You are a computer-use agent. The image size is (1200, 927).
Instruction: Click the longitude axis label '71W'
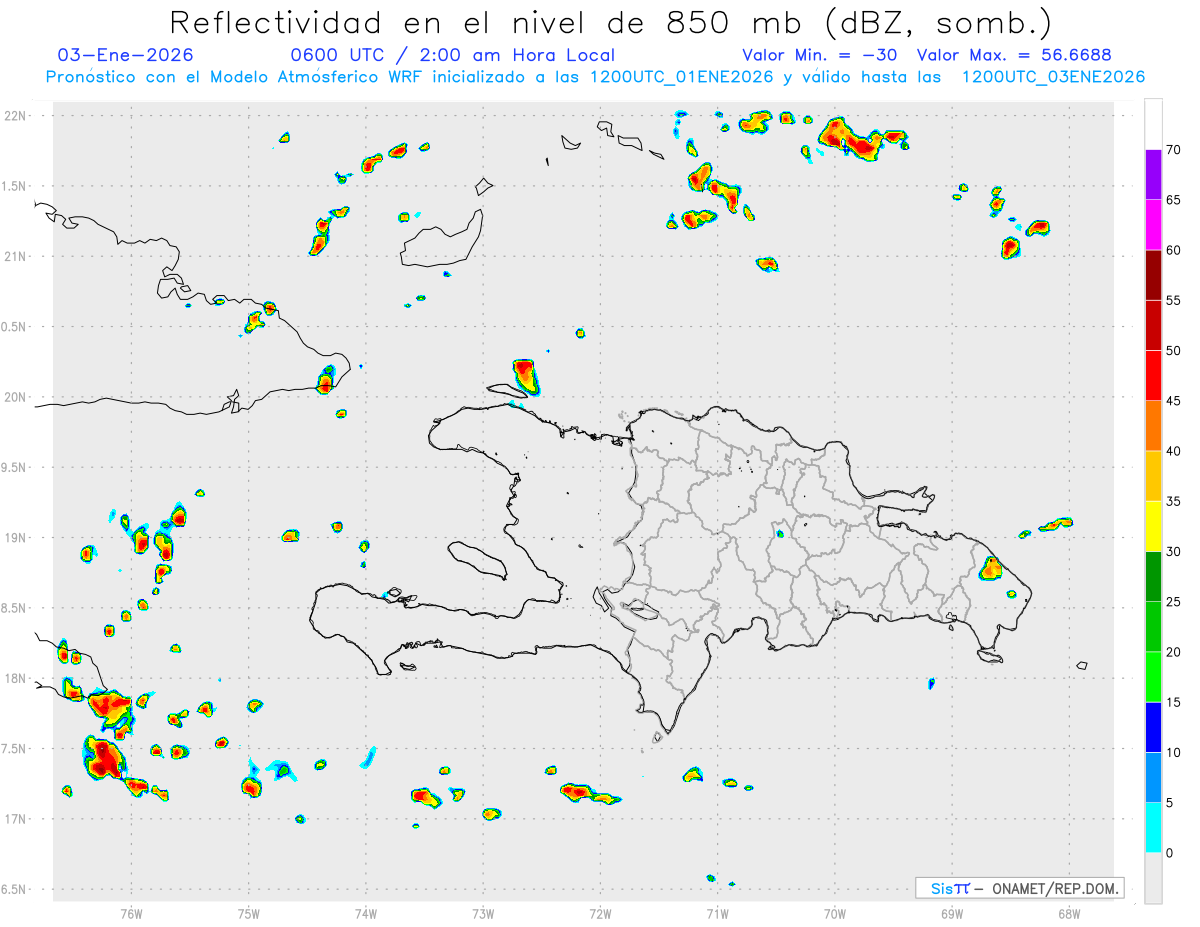point(717,913)
